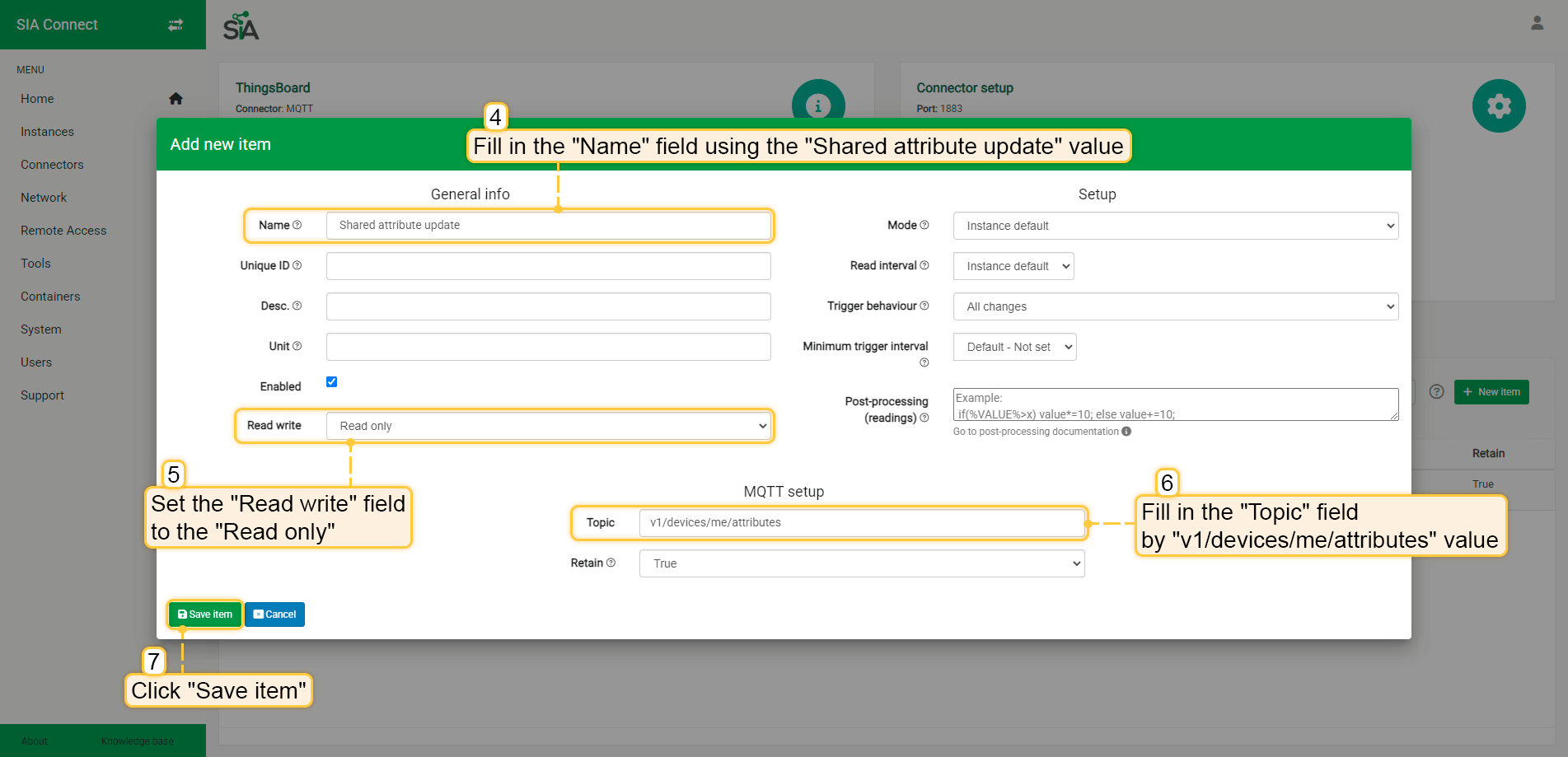
Task: Click the sidebar collapse arrows icon
Action: (x=176, y=25)
